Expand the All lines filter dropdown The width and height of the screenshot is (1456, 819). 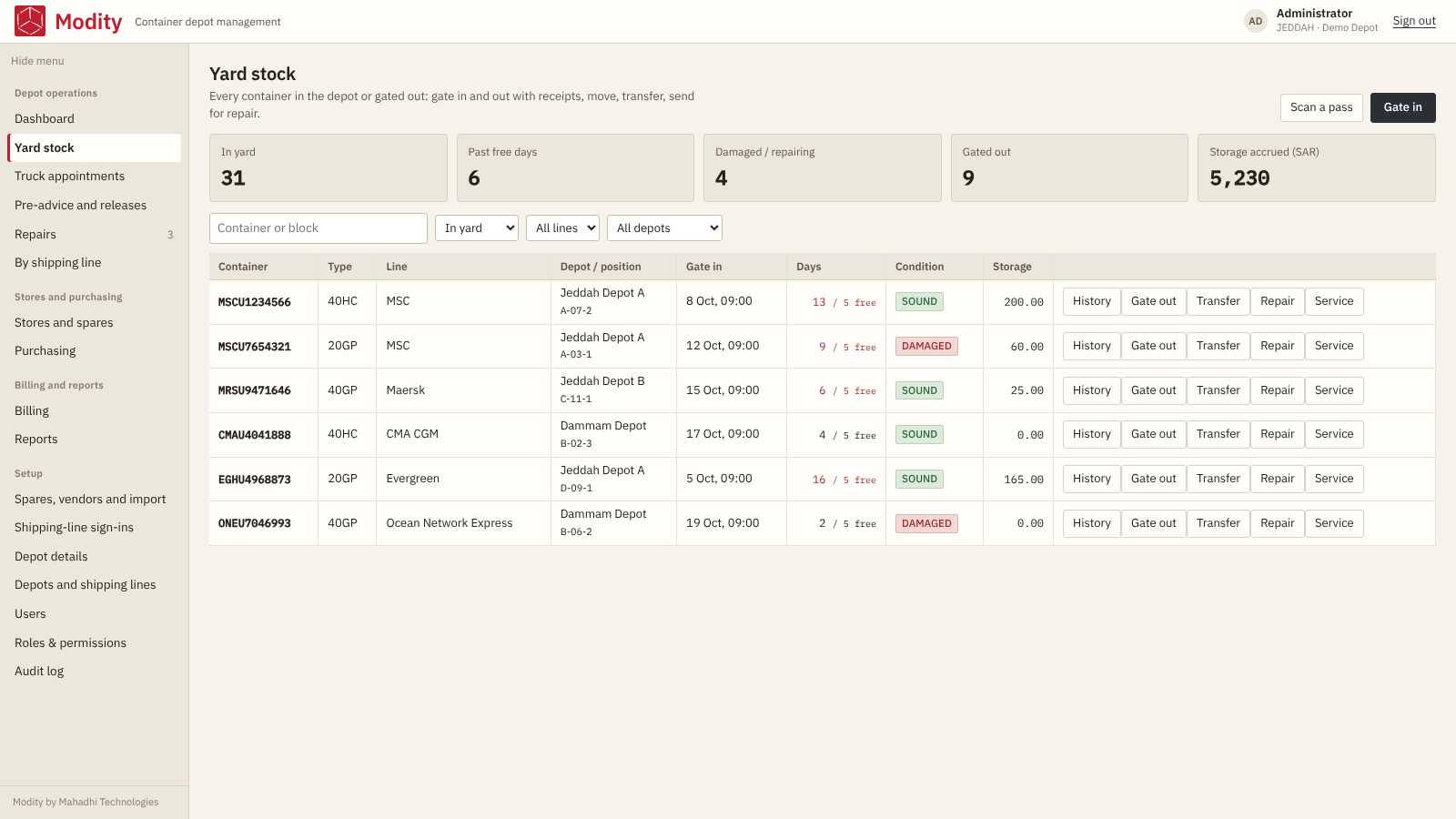click(x=562, y=228)
